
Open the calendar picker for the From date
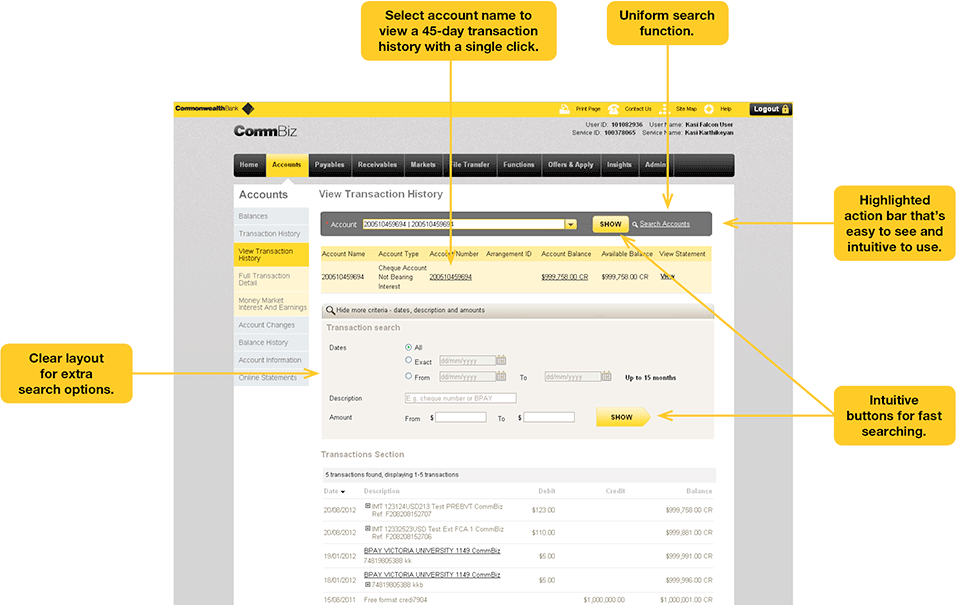point(501,376)
